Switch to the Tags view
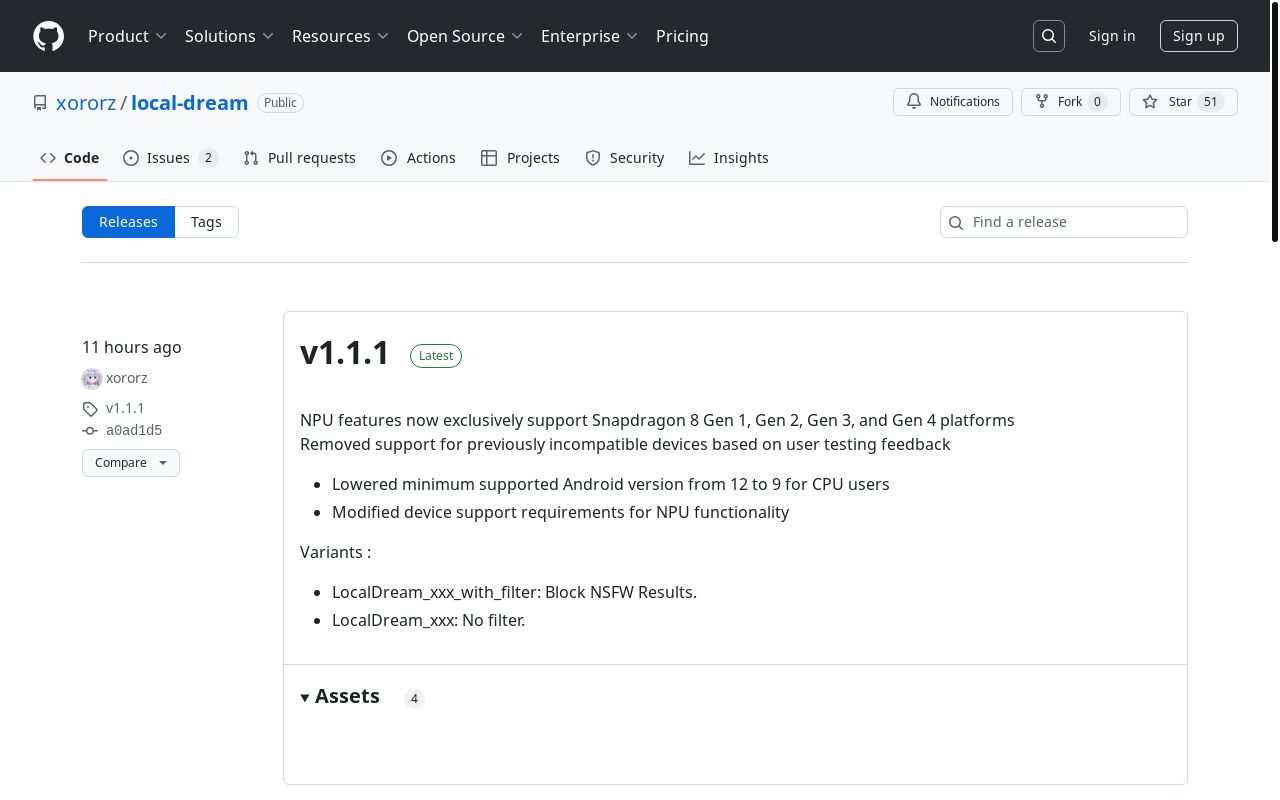Screen dimensions: 1280x800 tap(206, 222)
